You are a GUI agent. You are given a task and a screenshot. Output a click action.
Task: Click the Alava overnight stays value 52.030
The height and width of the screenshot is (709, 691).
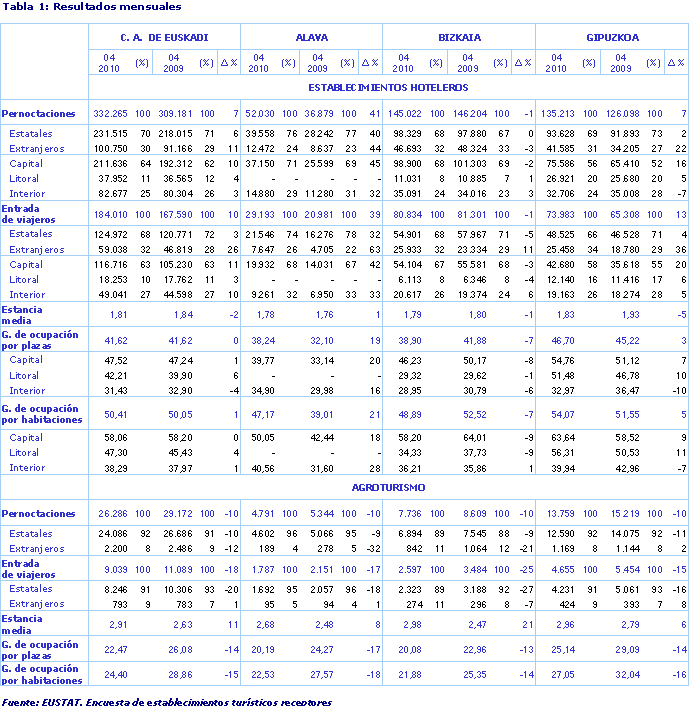(259, 113)
